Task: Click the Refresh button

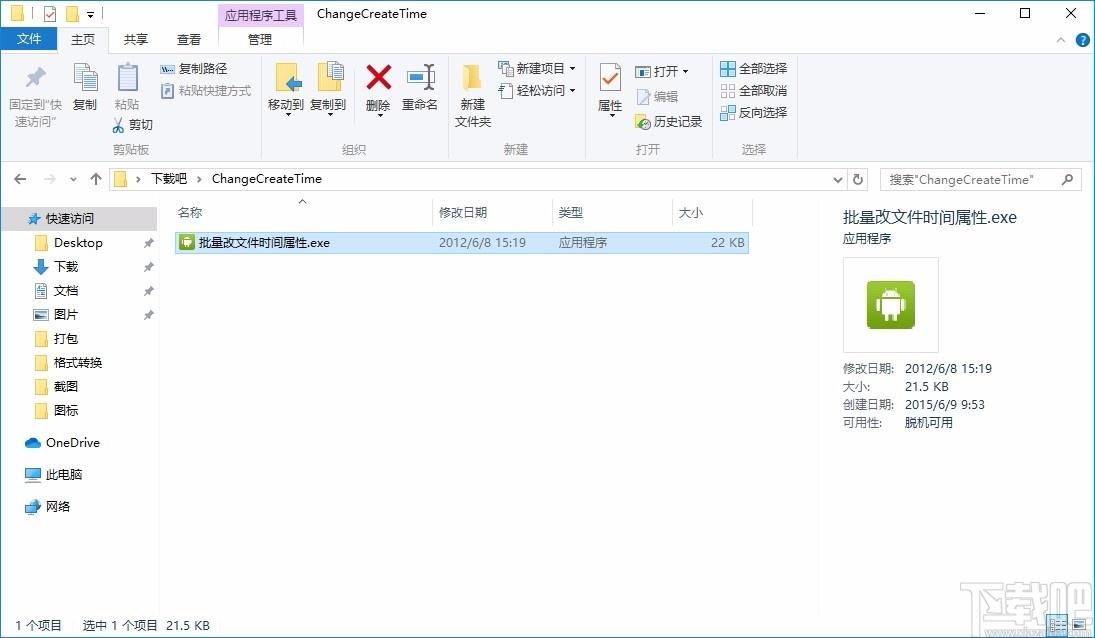Action: pos(858,179)
